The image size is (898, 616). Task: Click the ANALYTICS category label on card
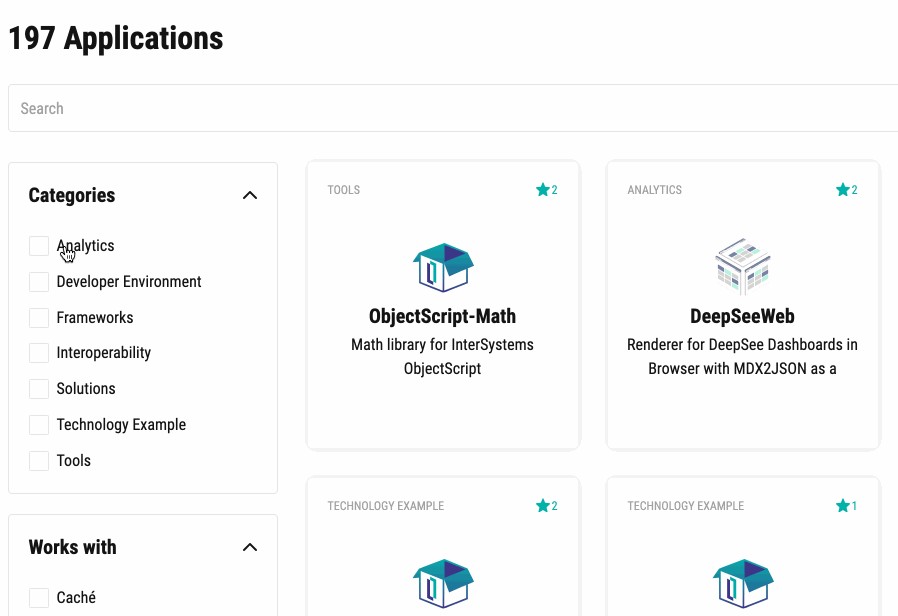pyautogui.click(x=654, y=190)
